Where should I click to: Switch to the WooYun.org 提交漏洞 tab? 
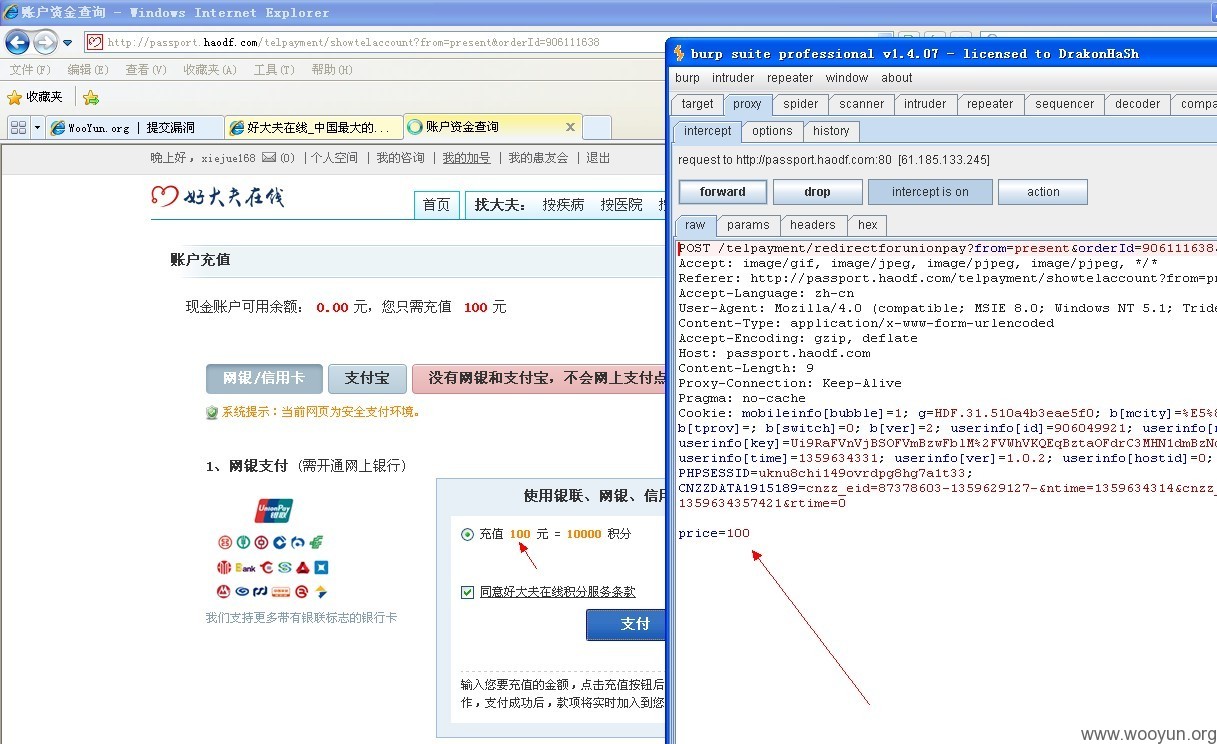tap(135, 128)
